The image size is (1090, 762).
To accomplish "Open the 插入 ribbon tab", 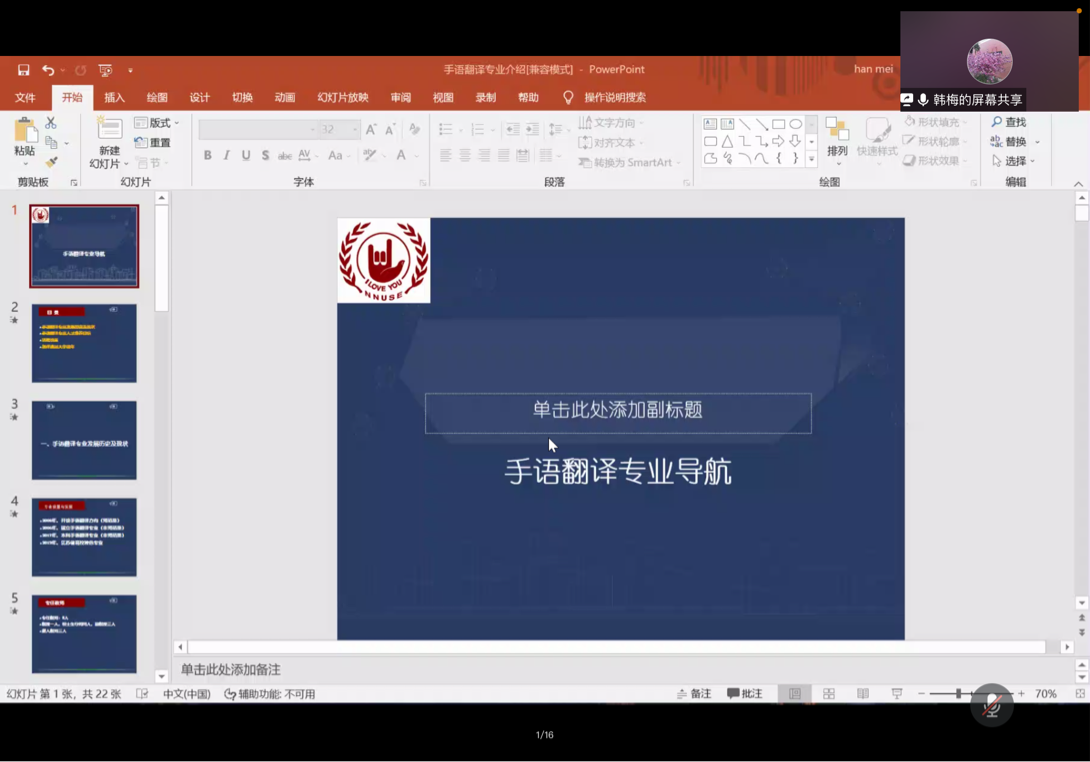I will [115, 98].
